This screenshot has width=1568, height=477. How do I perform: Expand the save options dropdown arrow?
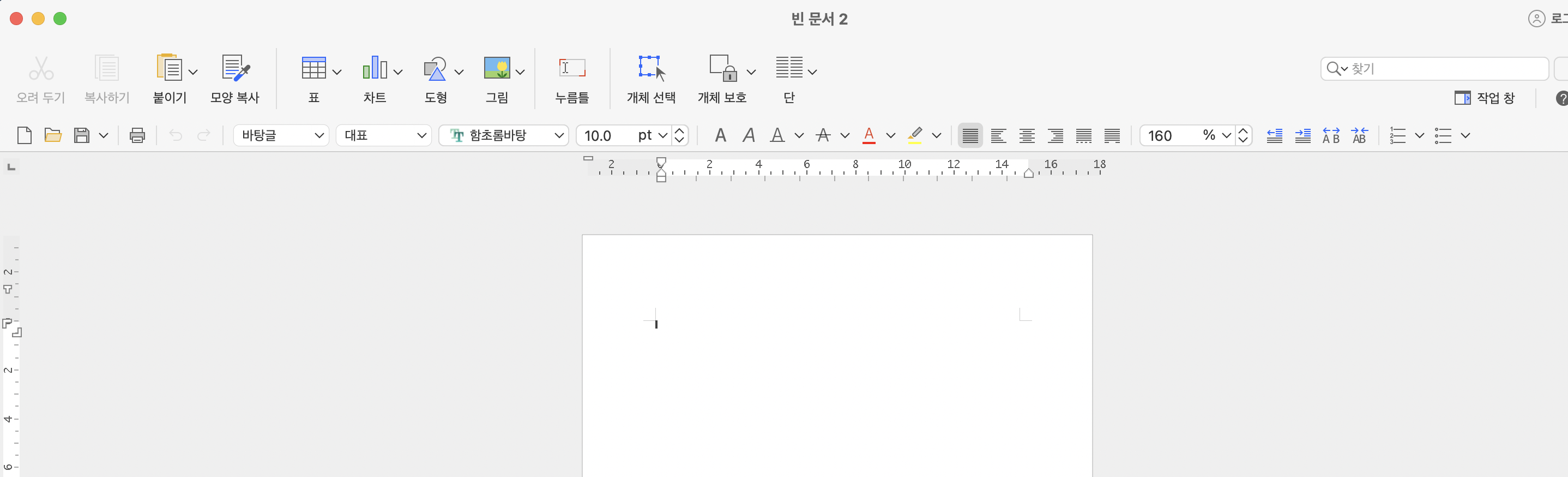pyautogui.click(x=104, y=135)
